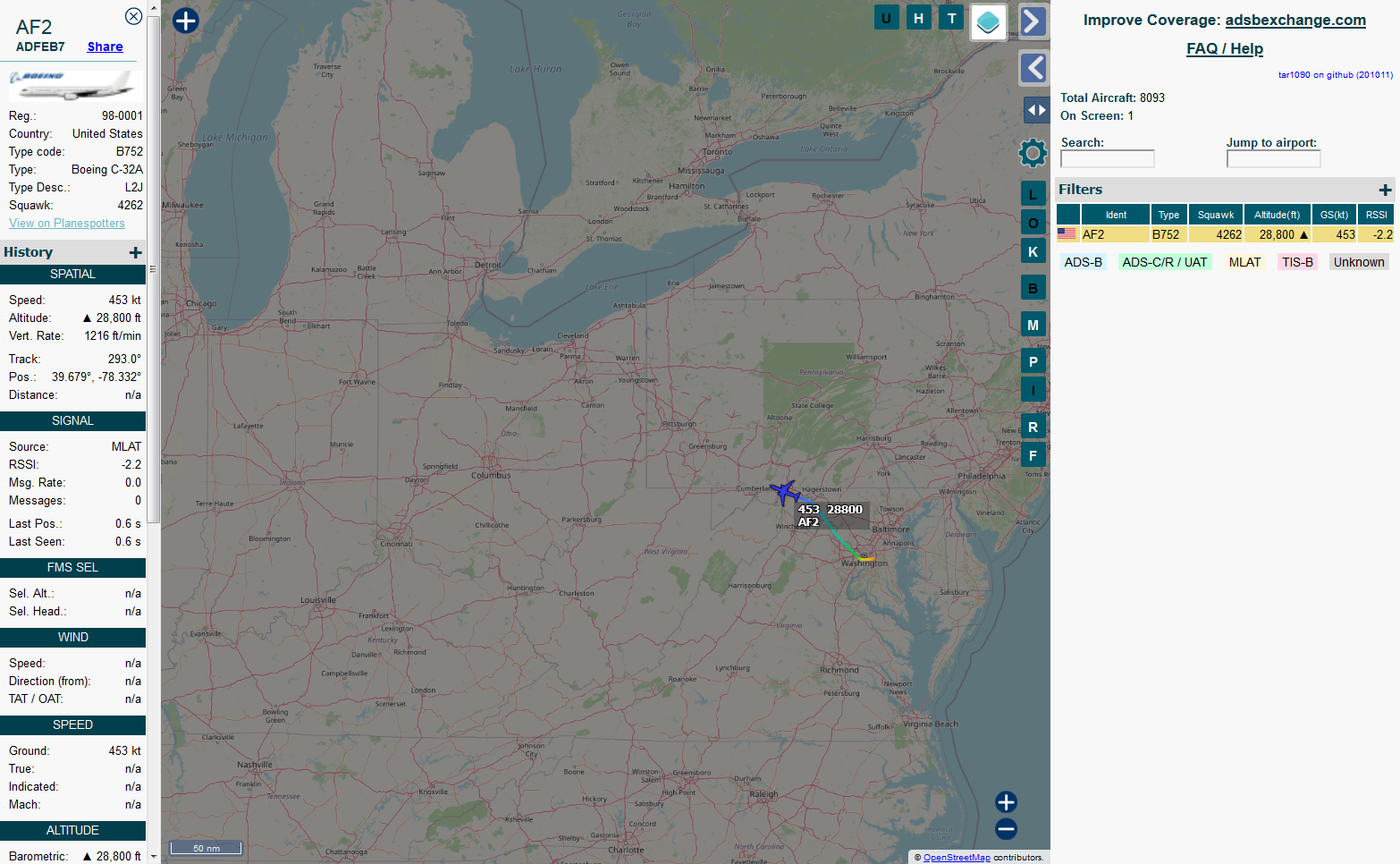The image size is (1400, 864).
Task: Click the MLAT legend label
Action: [x=1244, y=262]
